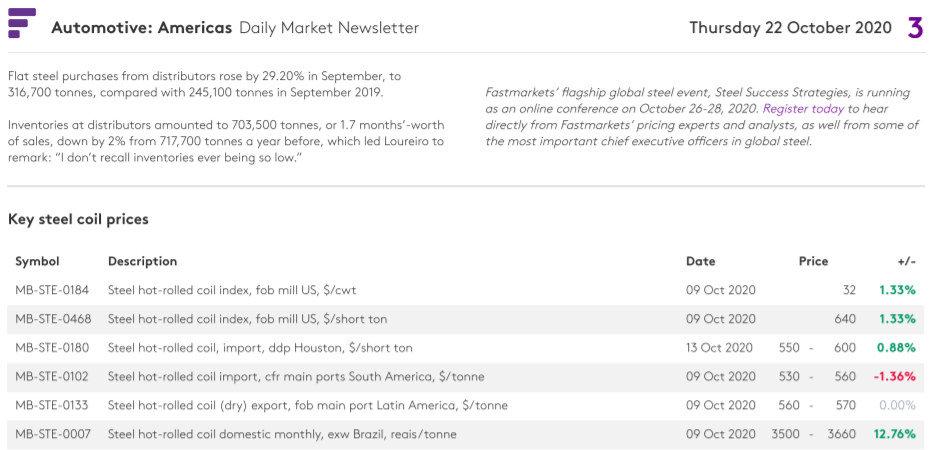This screenshot has width=941, height=450.
Task: Select symbol MB-STE-0133 in the table
Action: (x=52, y=405)
